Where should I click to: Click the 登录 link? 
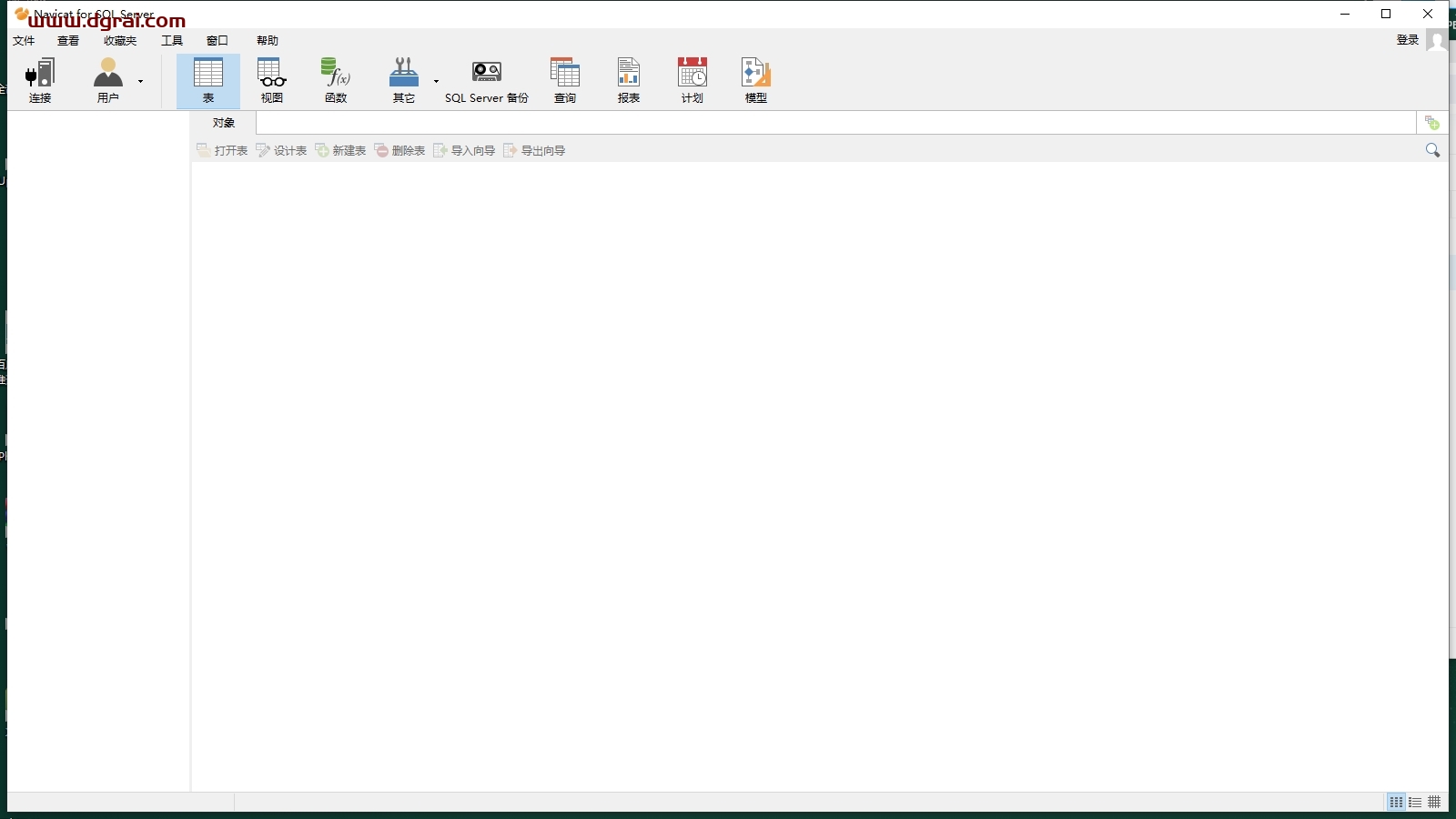(x=1408, y=40)
